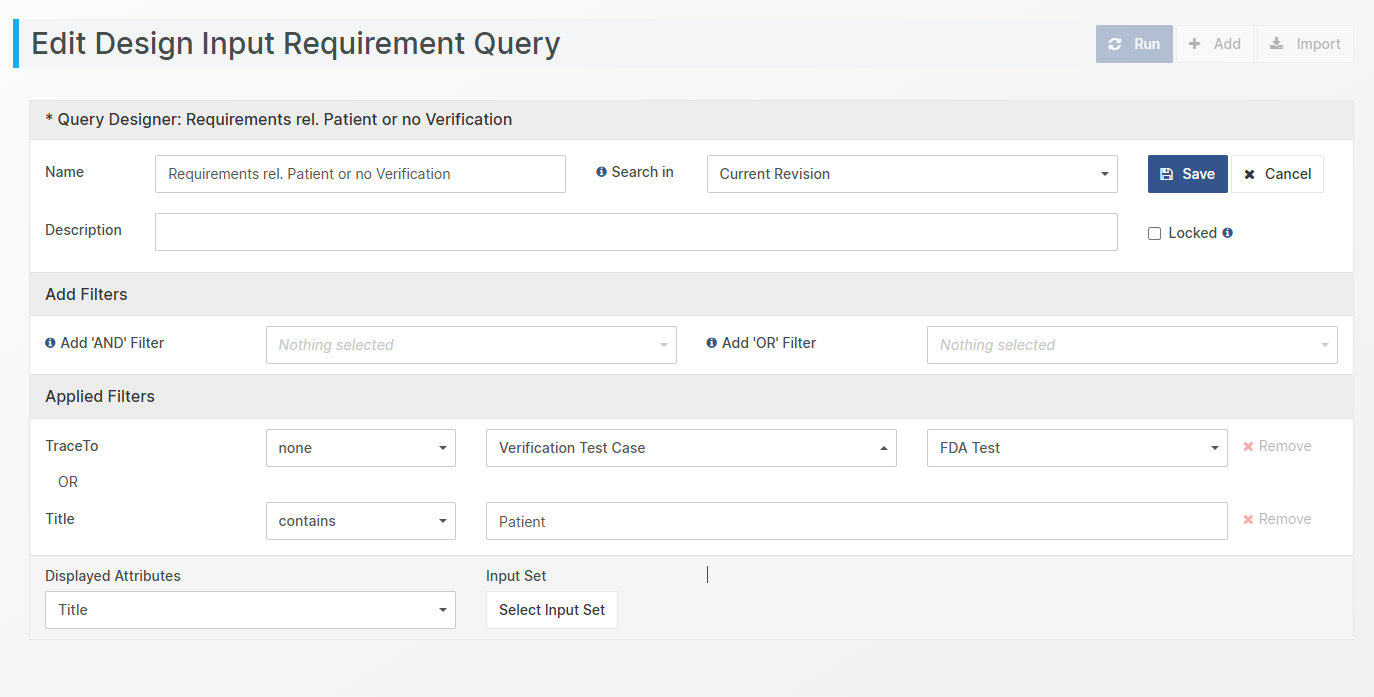Open the FDA Test dropdown
The image size is (1374, 697).
pos(1077,448)
